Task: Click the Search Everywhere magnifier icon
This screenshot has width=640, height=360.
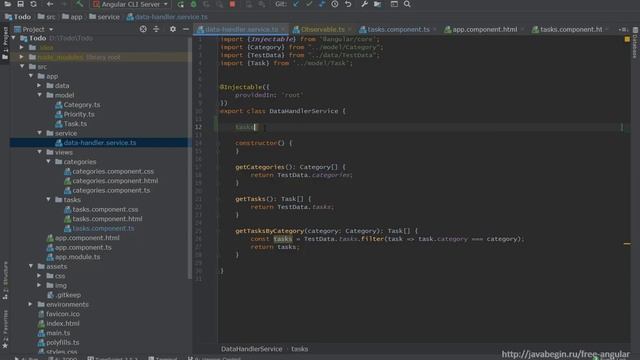Action: coord(407,4)
